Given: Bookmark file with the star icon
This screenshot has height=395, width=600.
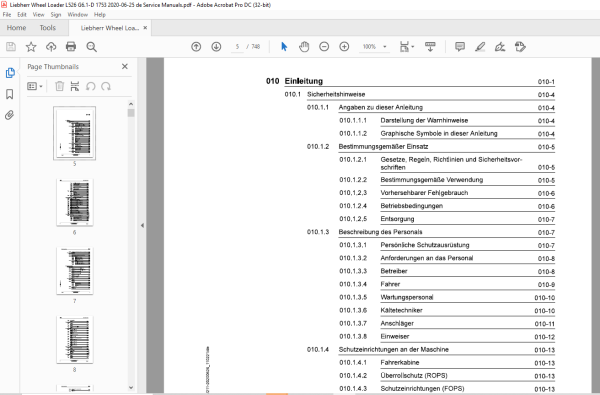Looking at the screenshot, I should [x=31, y=47].
